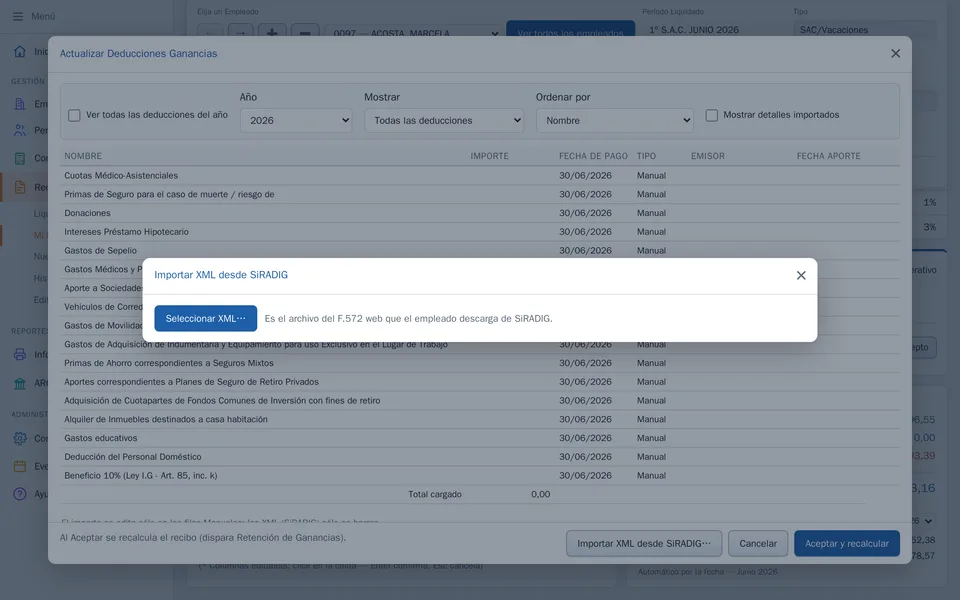Viewport: 960px width, 600px height.
Task: Click the orange document Recibos icon
Action: 20,187
